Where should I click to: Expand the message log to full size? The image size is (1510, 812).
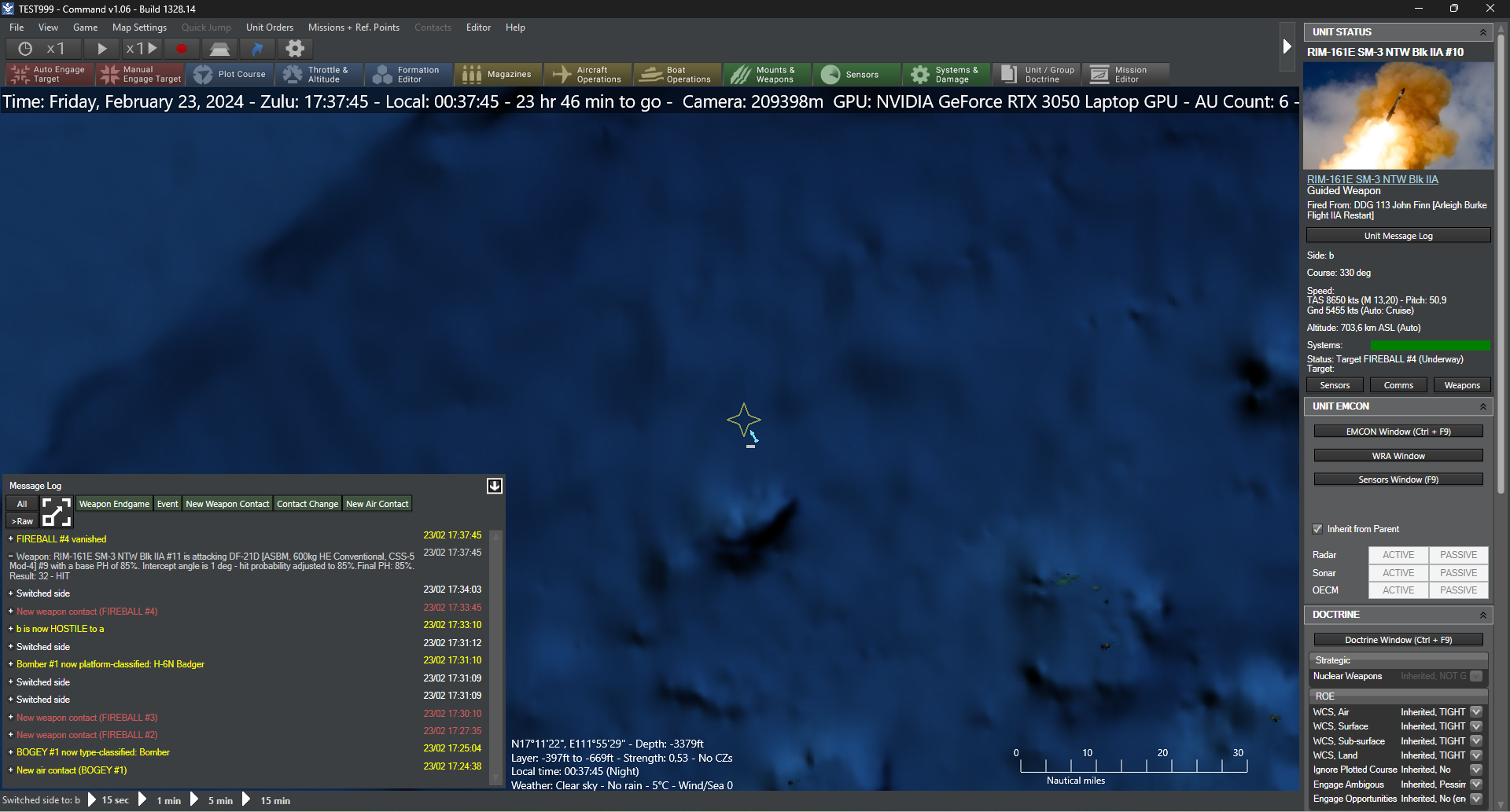[56, 512]
